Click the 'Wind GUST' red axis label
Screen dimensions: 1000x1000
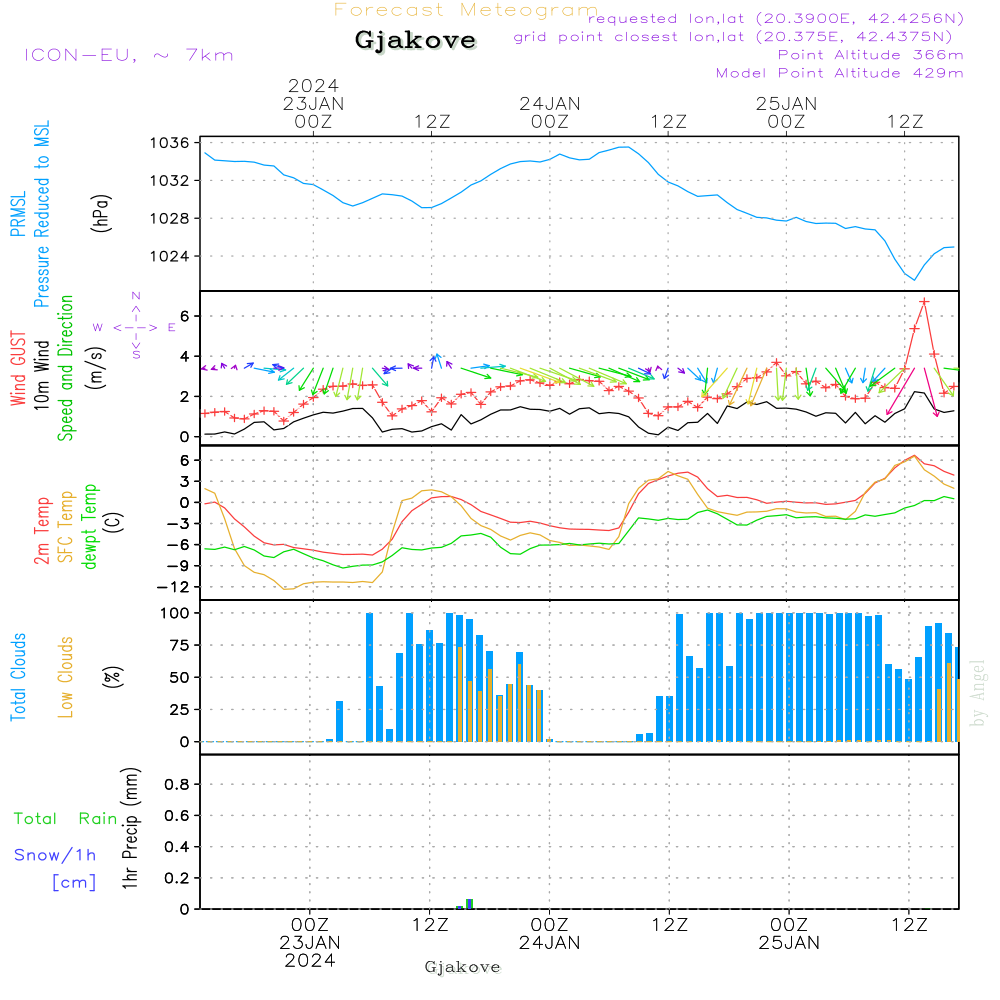click(x=18, y=369)
